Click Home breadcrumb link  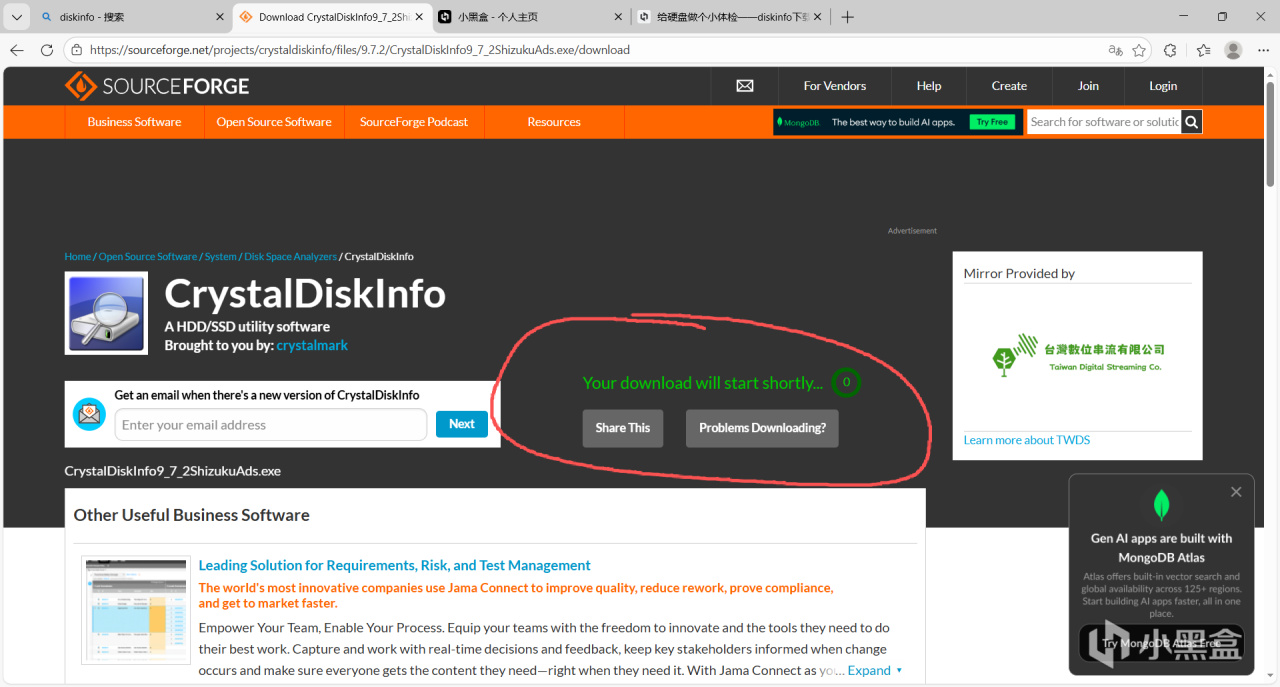coord(78,257)
